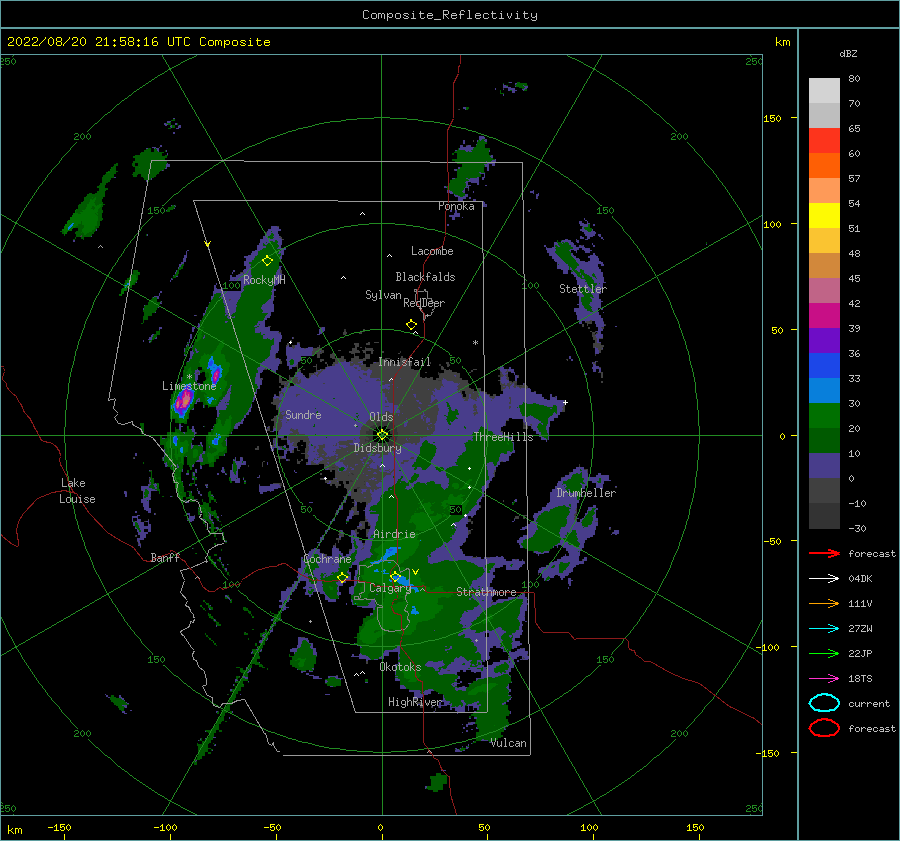Click the yellow marker near Cochrane
Image resolution: width=900 pixels, height=841 pixels.
[x=342, y=577]
